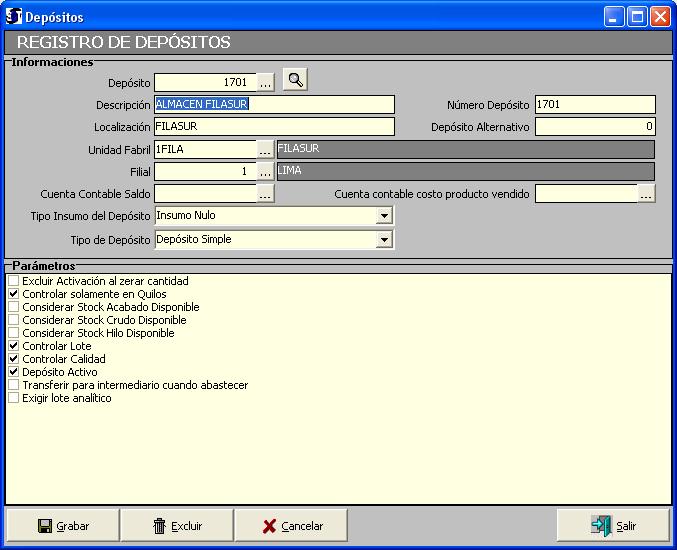Click into the Descripción text field
The height and width of the screenshot is (550, 677).
pos(273,104)
